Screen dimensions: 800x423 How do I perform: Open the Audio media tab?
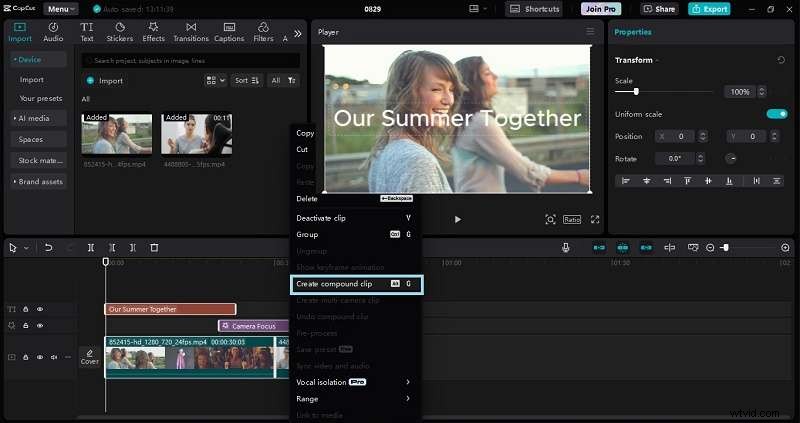(53, 32)
